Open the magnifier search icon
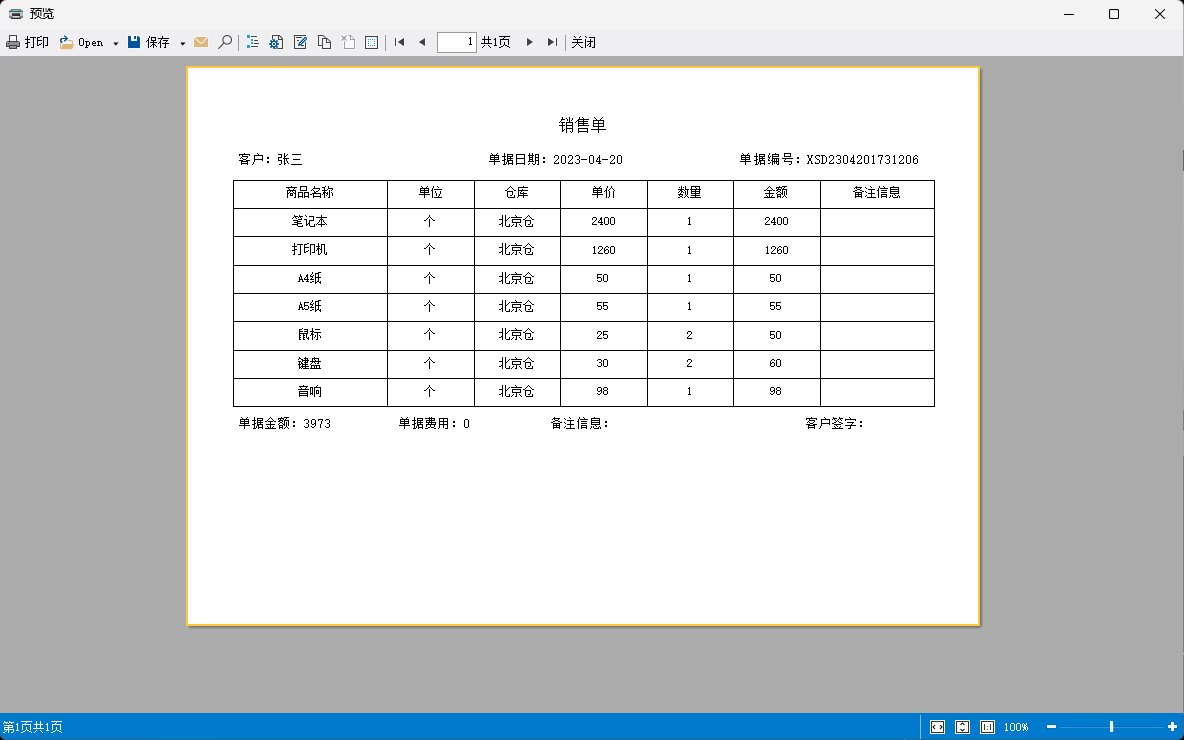Viewport: 1184px width, 740px height. click(x=225, y=42)
